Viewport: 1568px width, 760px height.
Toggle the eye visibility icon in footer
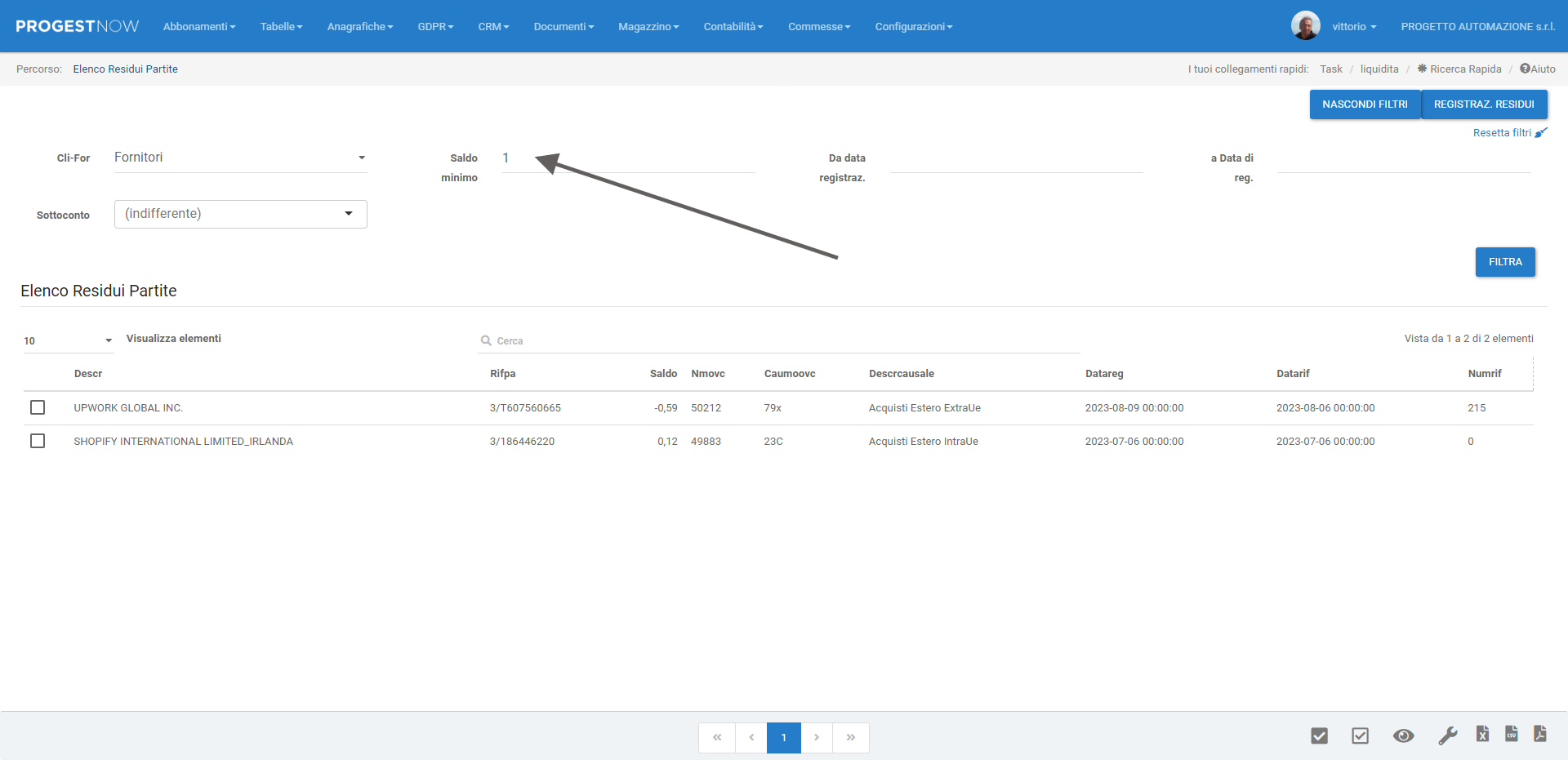(1403, 736)
